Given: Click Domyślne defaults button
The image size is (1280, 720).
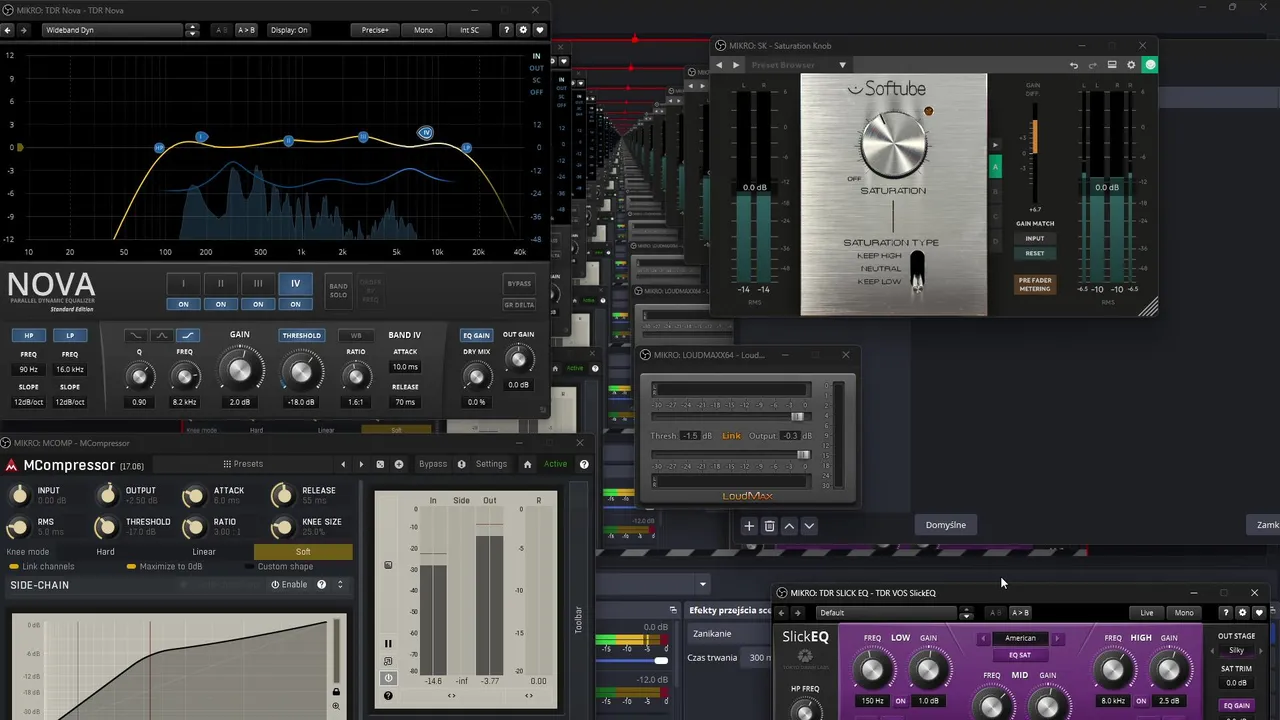Looking at the screenshot, I should tap(946, 525).
